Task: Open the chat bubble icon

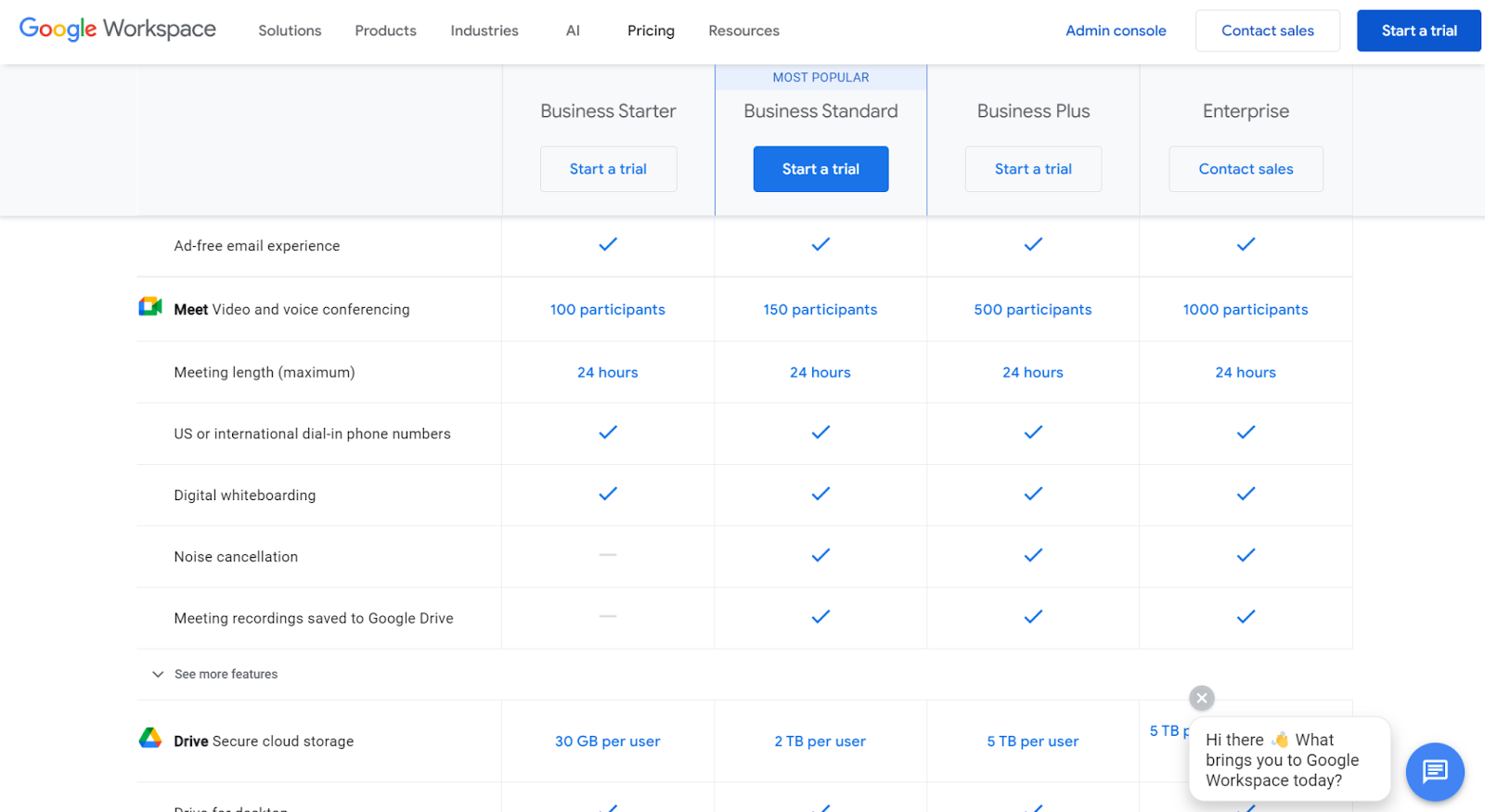Action: coord(1435,771)
